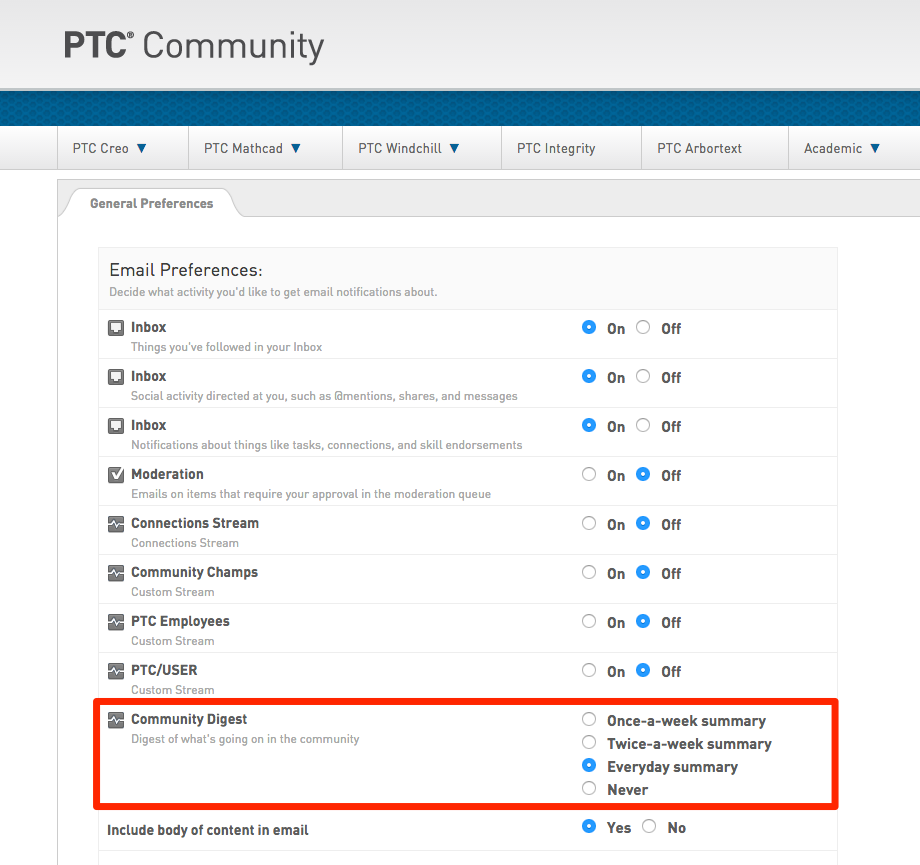920x865 pixels.
Task: Click the inbox icon beside 'Notifications about things like tasks'
Action: pyautogui.click(x=116, y=425)
